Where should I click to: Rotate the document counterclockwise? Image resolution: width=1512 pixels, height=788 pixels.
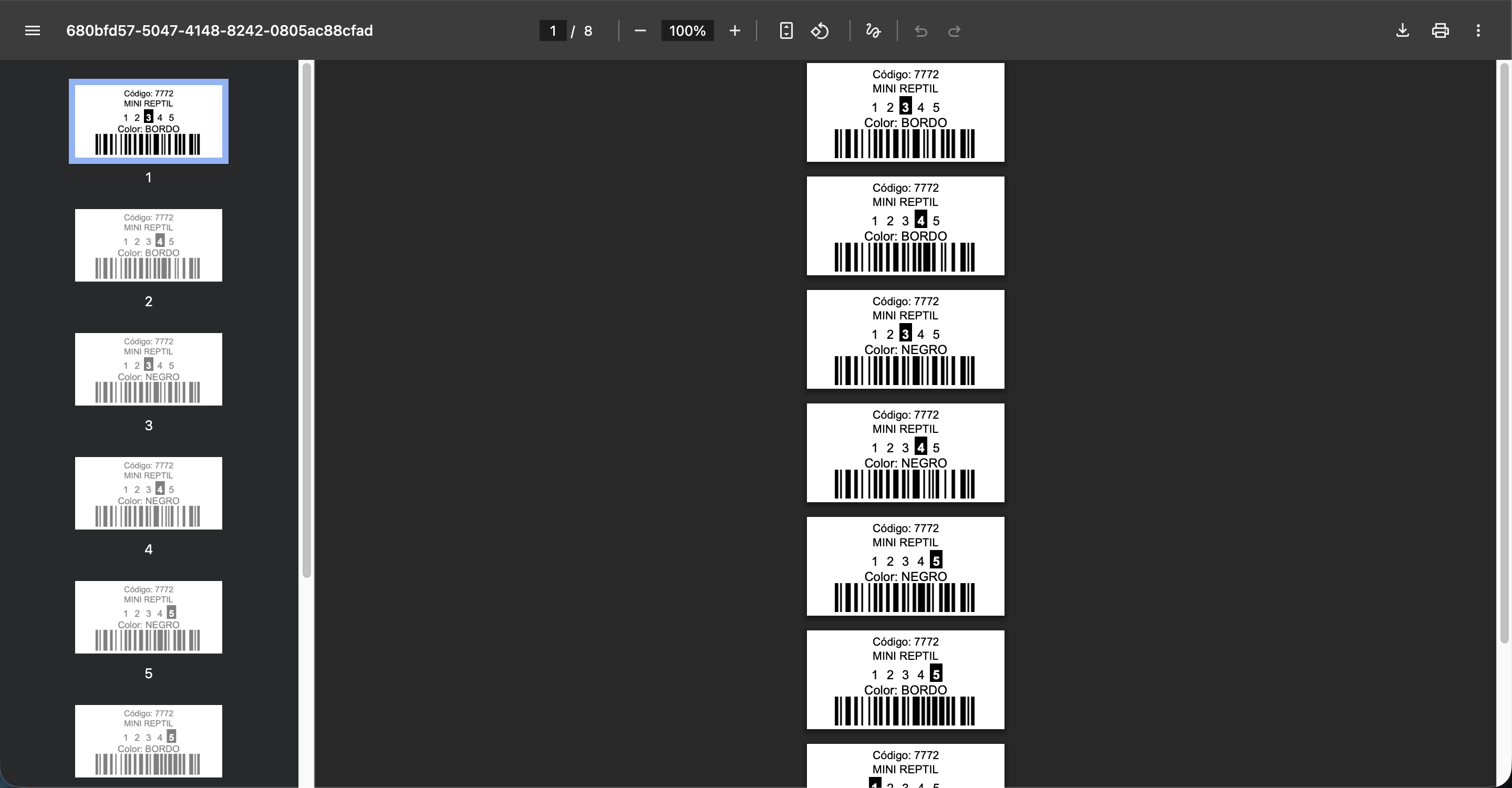(x=820, y=30)
